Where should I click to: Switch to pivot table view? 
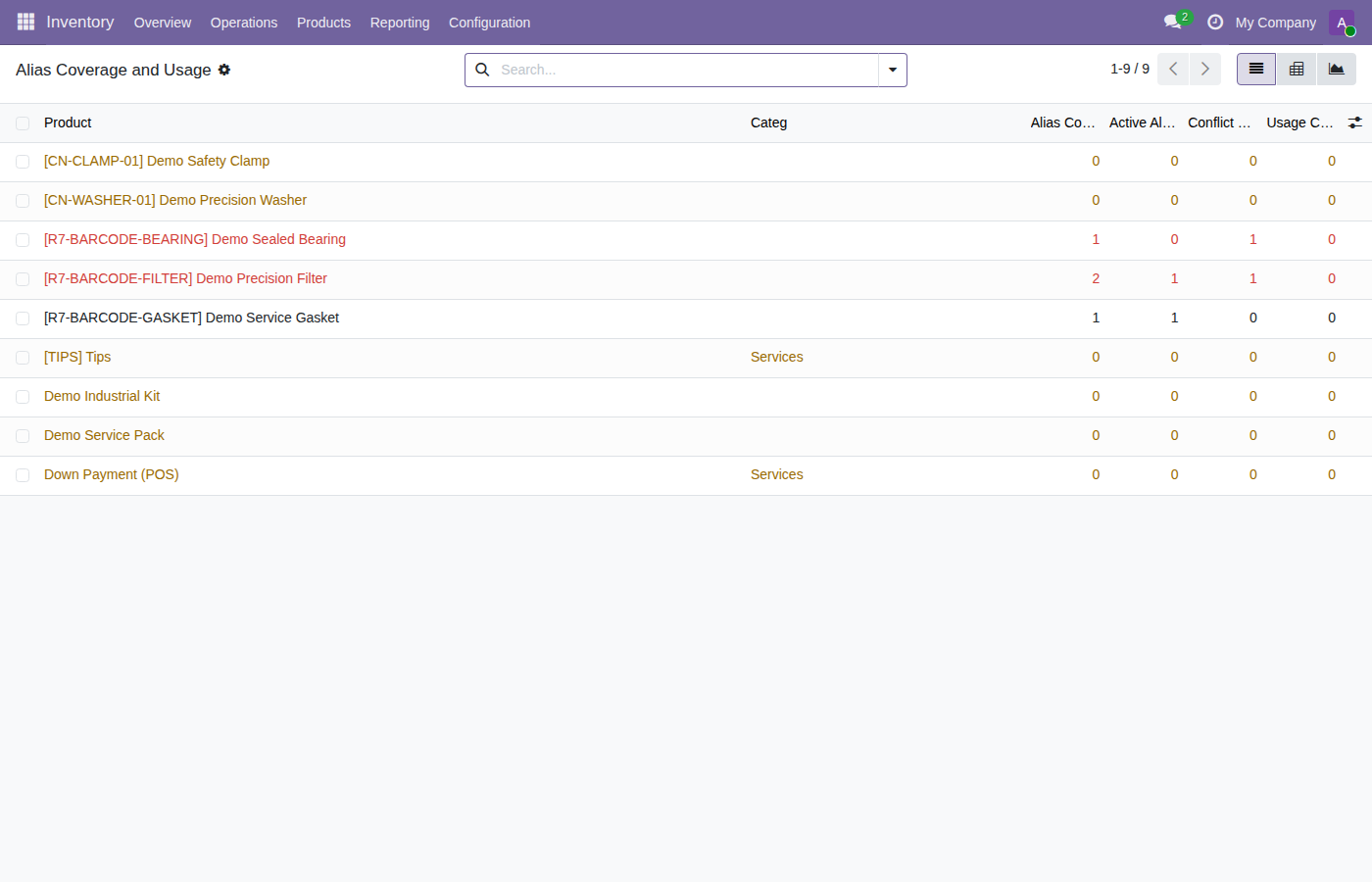tap(1297, 69)
